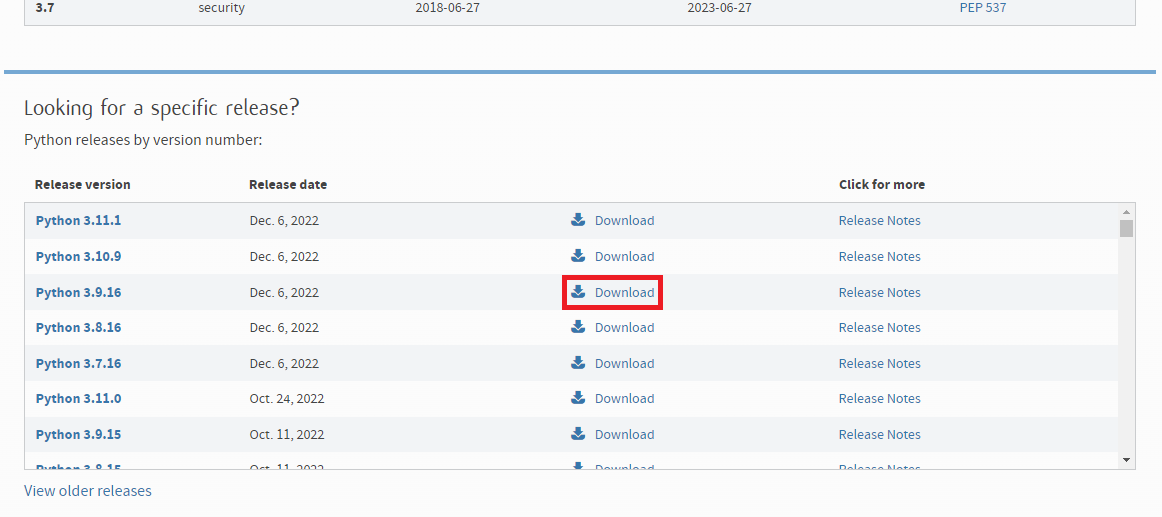View Release Notes for Python 3.8.16
The width and height of the screenshot is (1162, 517).
coord(880,327)
